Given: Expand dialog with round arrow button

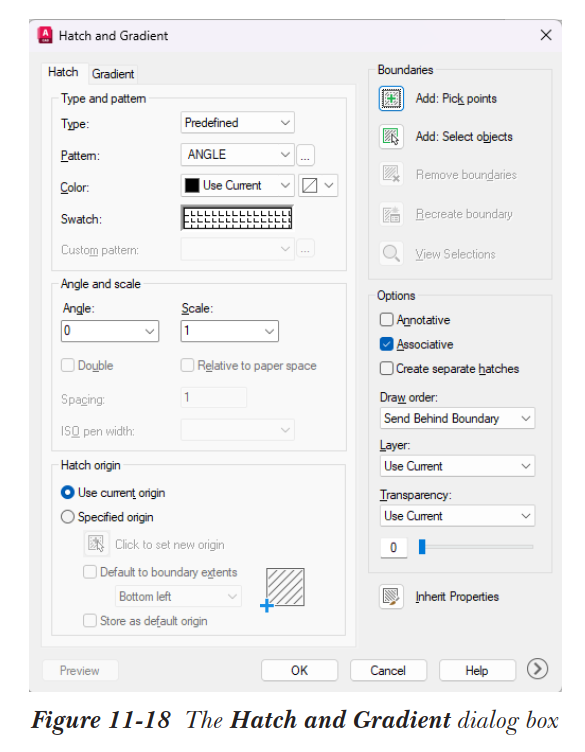Looking at the screenshot, I should coord(537,669).
